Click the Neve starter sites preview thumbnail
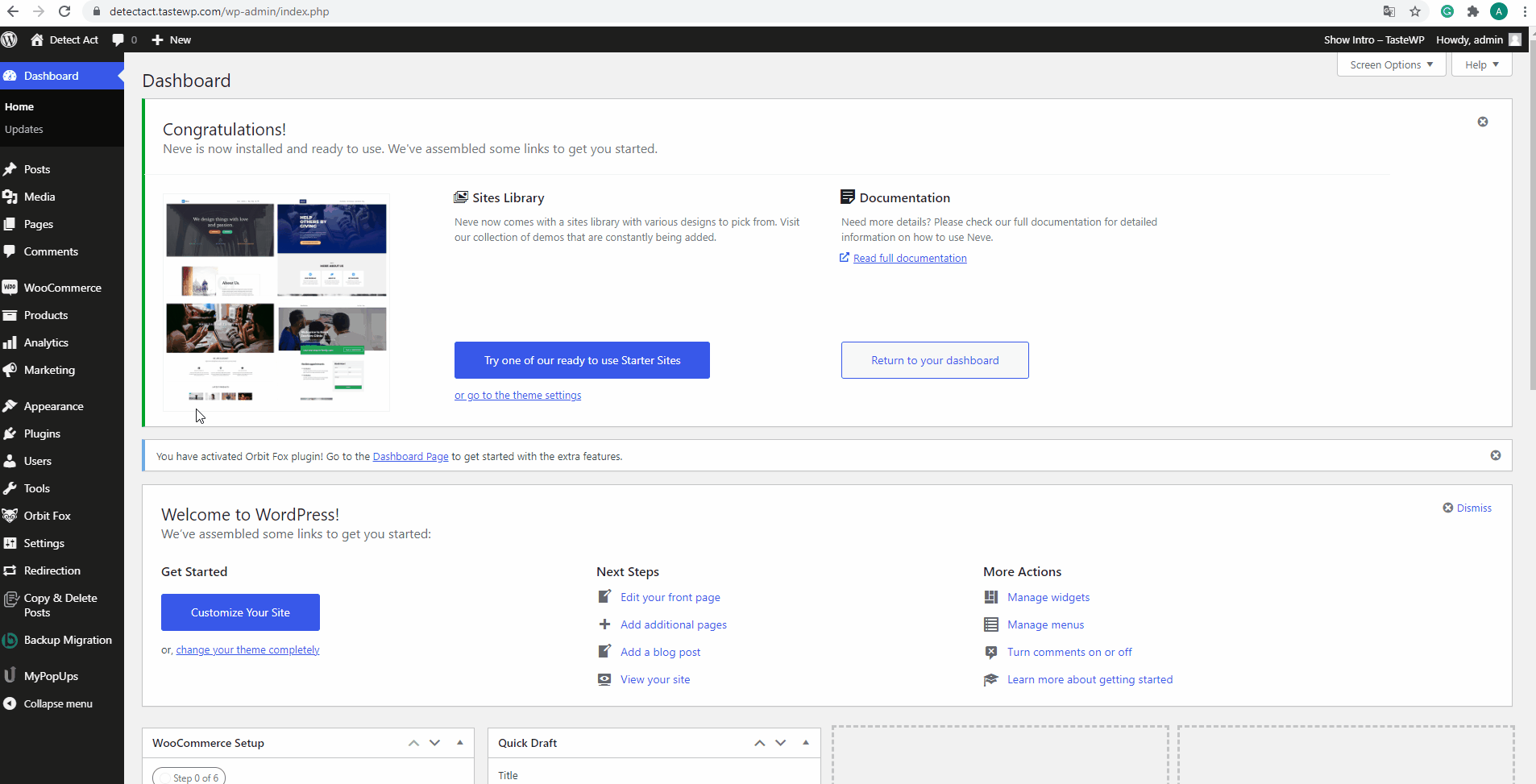This screenshot has width=1536, height=784. point(276,302)
